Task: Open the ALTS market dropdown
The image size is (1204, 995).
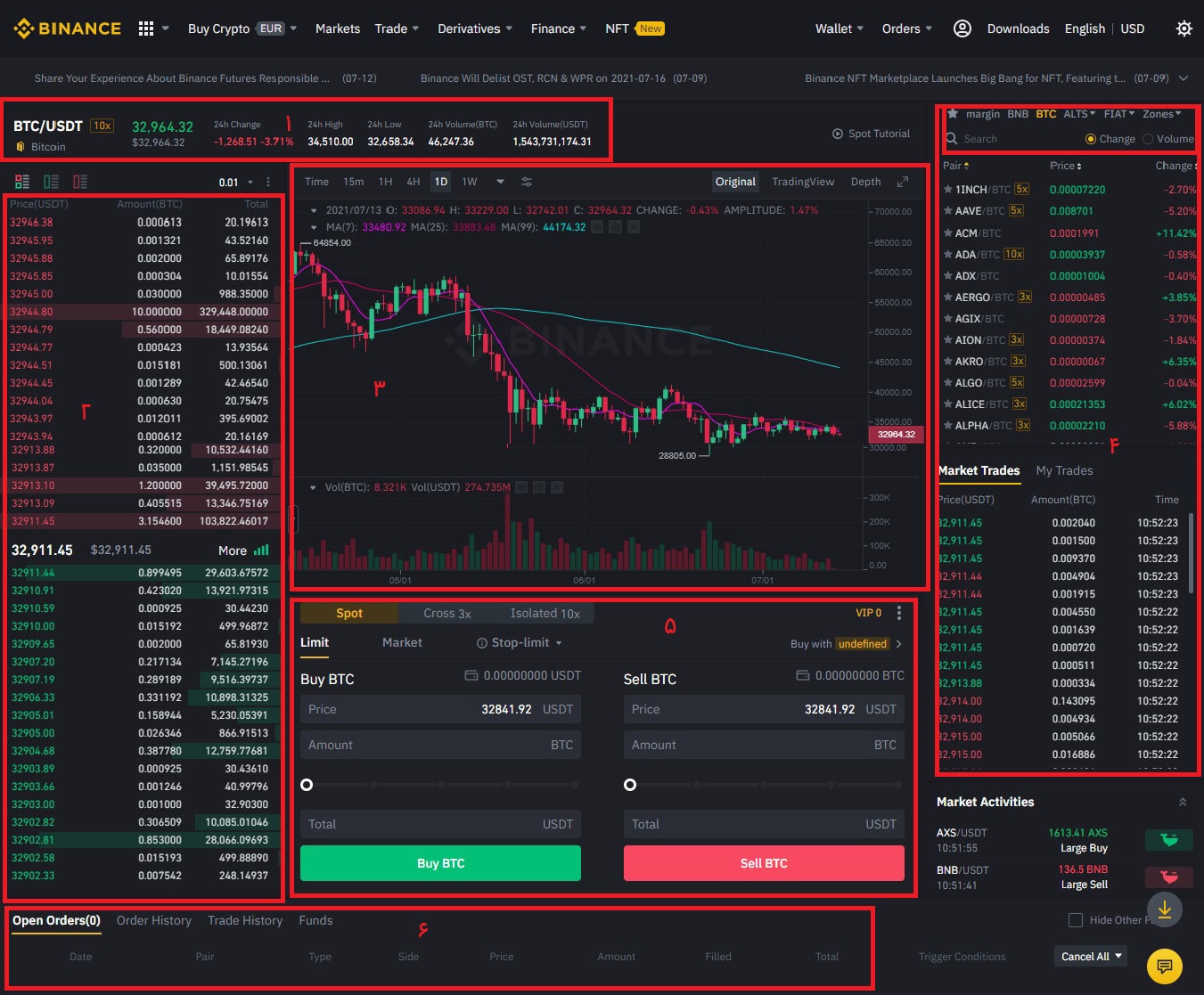Action: click(1079, 114)
